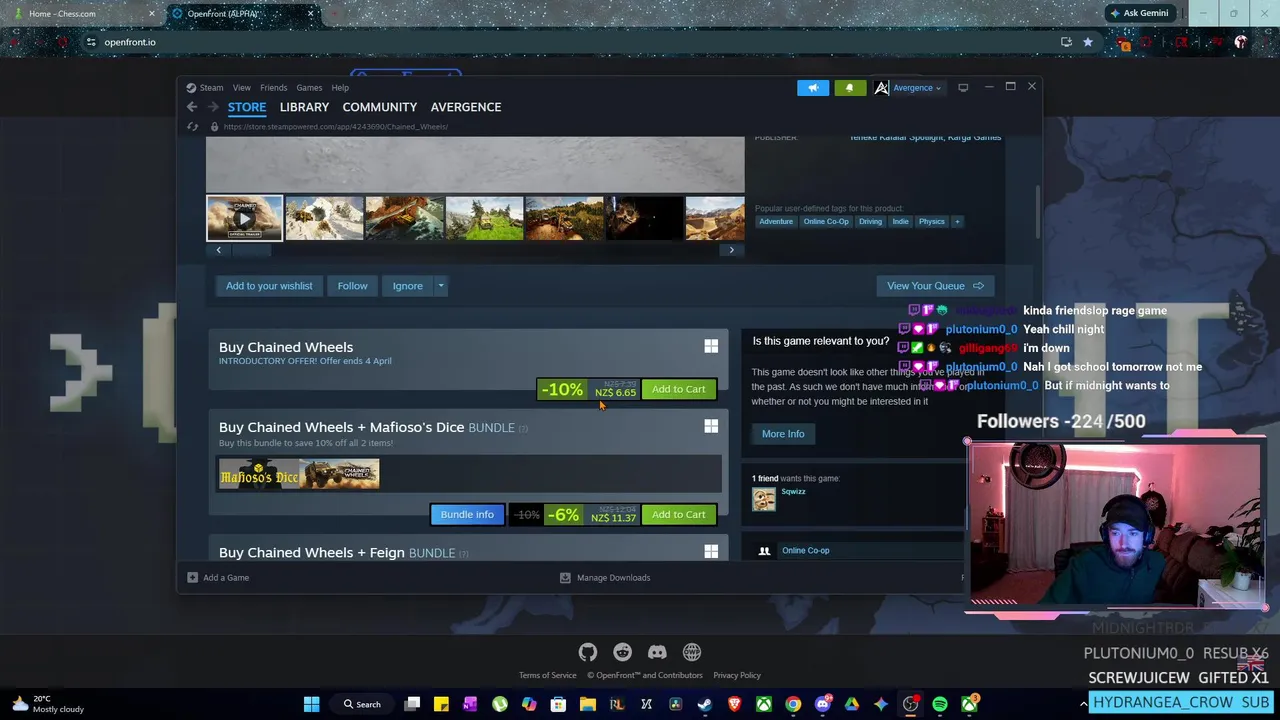This screenshot has width=1280, height=720.
Task: Click the Steam store URL field
Action: pos(335,127)
